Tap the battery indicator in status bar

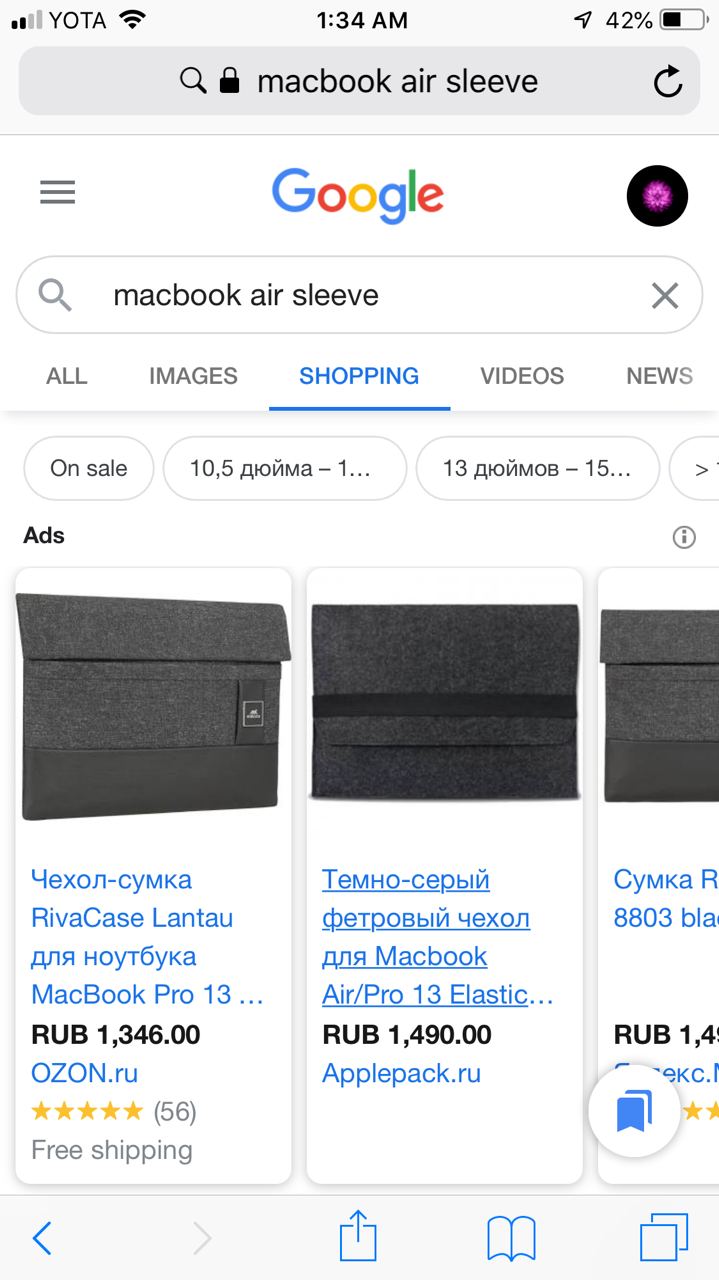pyautogui.click(x=684, y=20)
